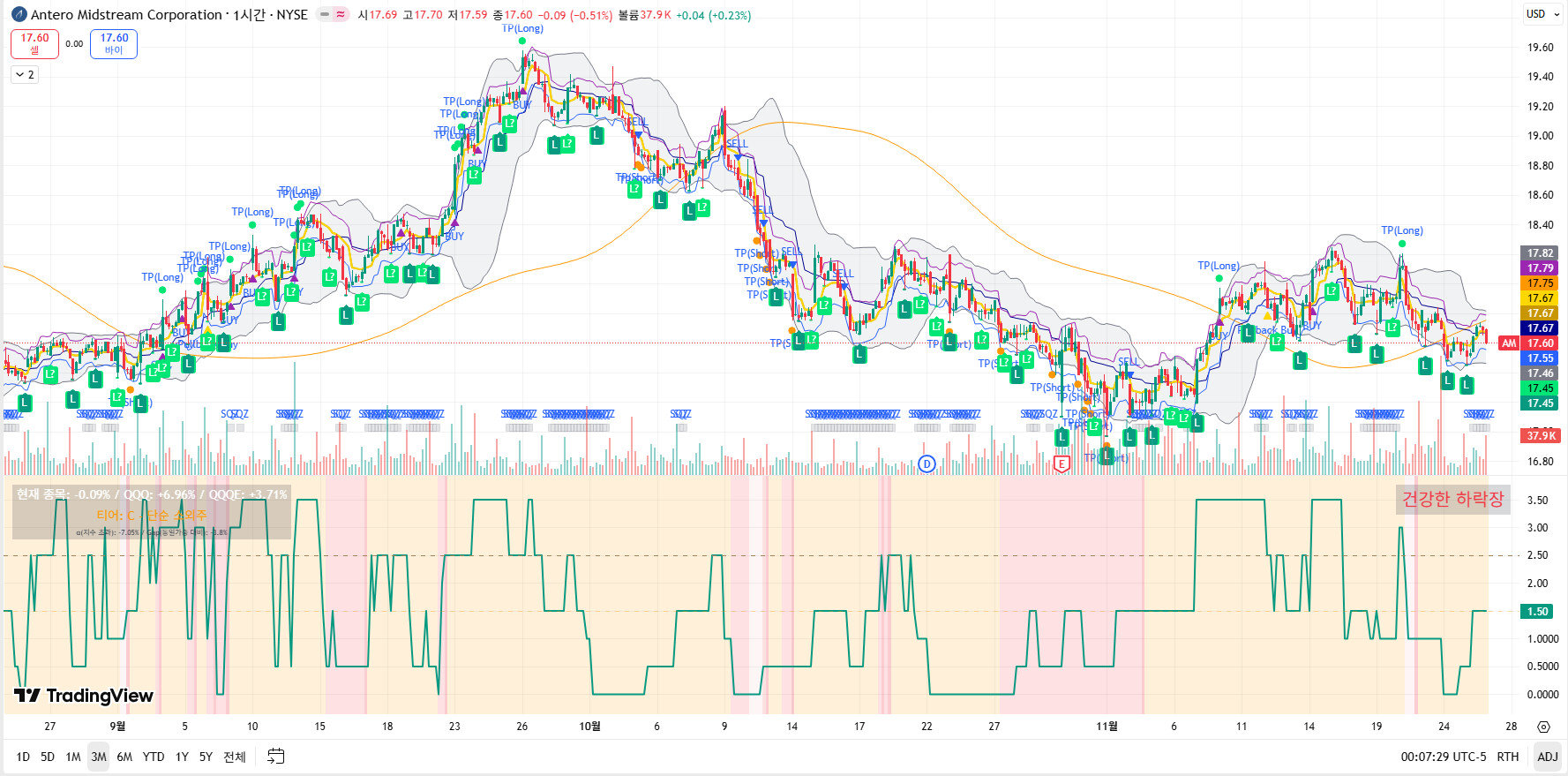
Task: Select the 1D time range
Action: pos(23,757)
